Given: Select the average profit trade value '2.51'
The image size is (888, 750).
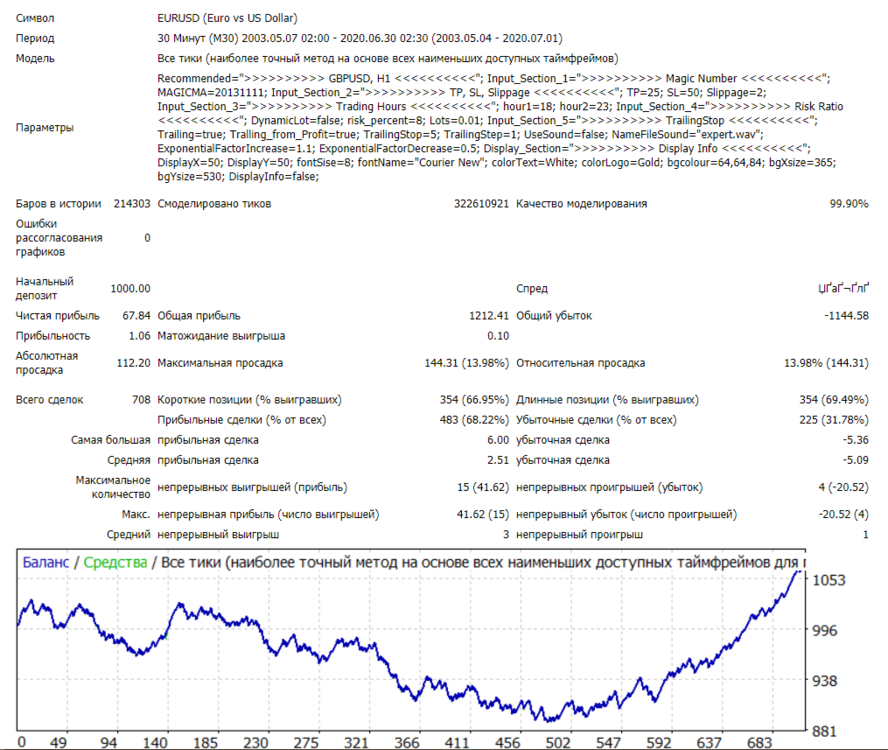Looking at the screenshot, I should click(498, 461).
